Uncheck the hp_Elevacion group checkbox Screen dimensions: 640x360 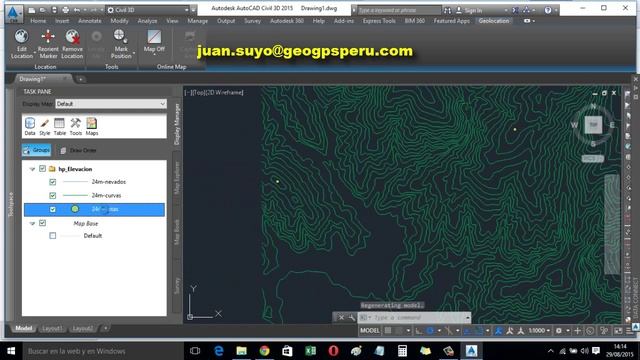click(x=42, y=169)
